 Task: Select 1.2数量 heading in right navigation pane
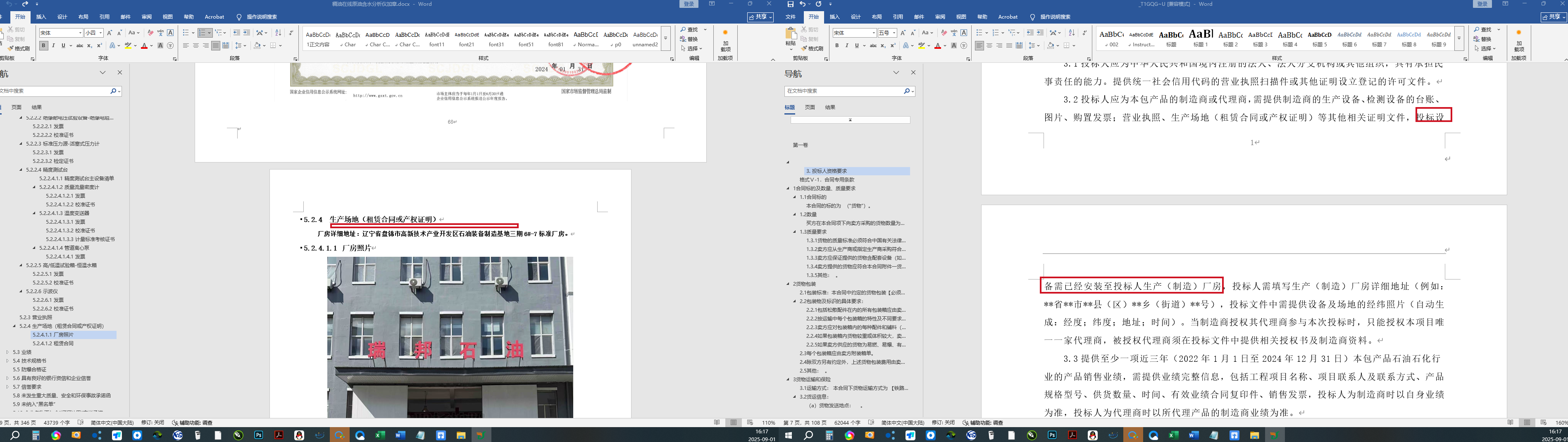pyautogui.click(x=808, y=214)
